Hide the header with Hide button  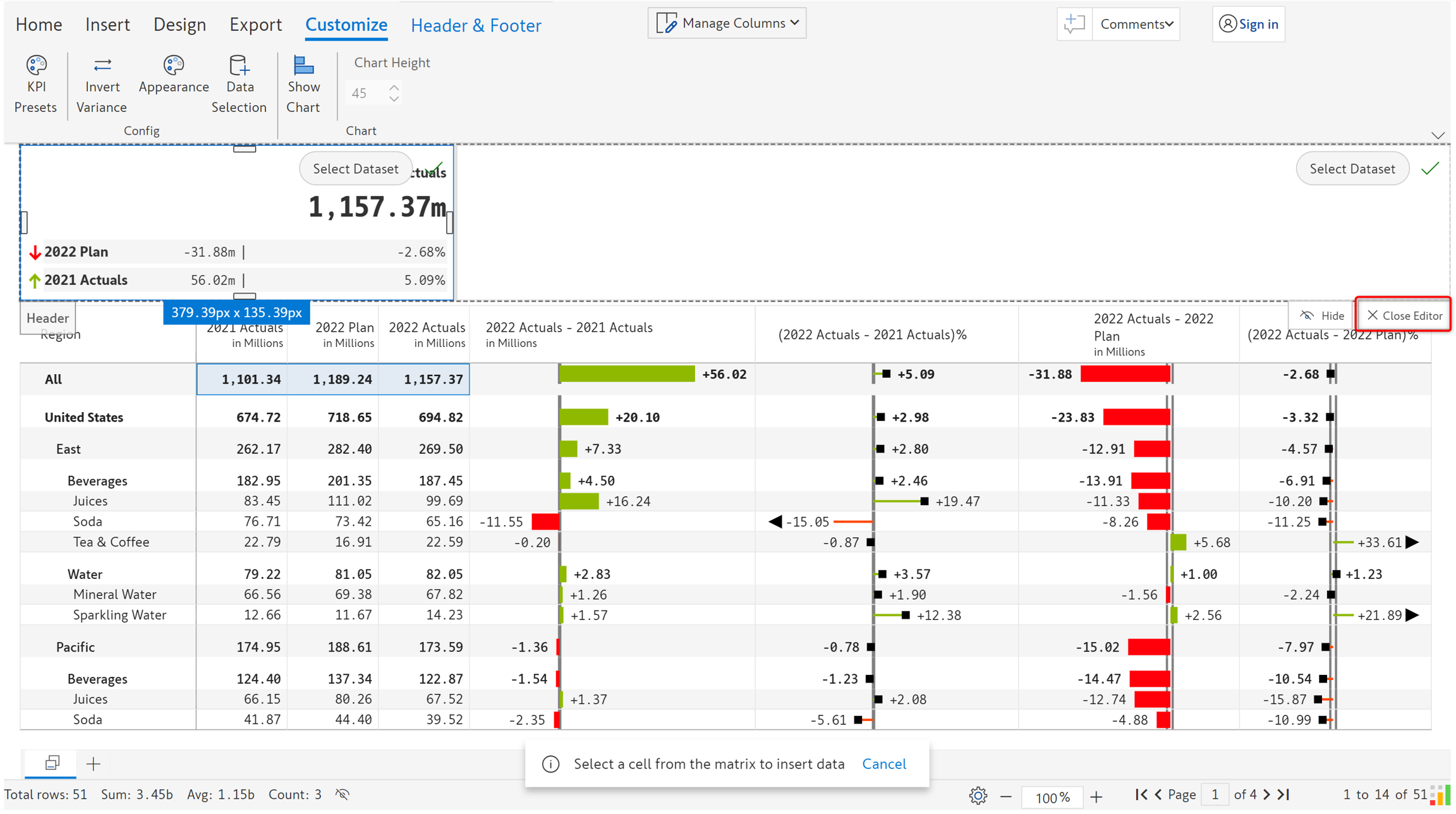point(1321,315)
